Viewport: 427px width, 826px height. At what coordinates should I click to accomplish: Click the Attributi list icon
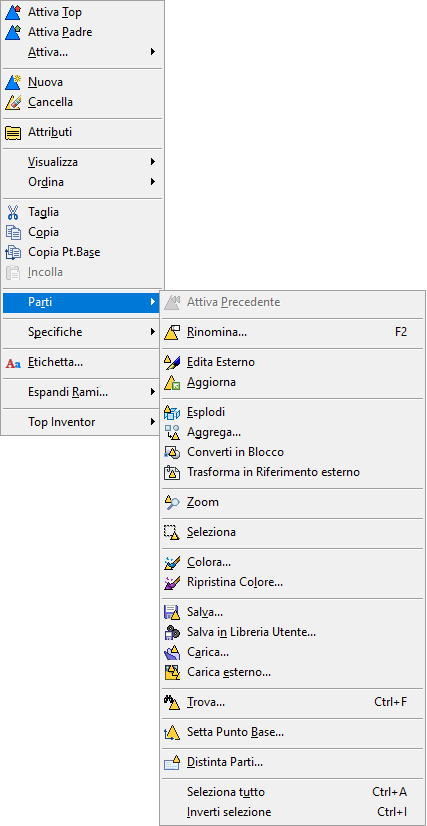(13, 132)
